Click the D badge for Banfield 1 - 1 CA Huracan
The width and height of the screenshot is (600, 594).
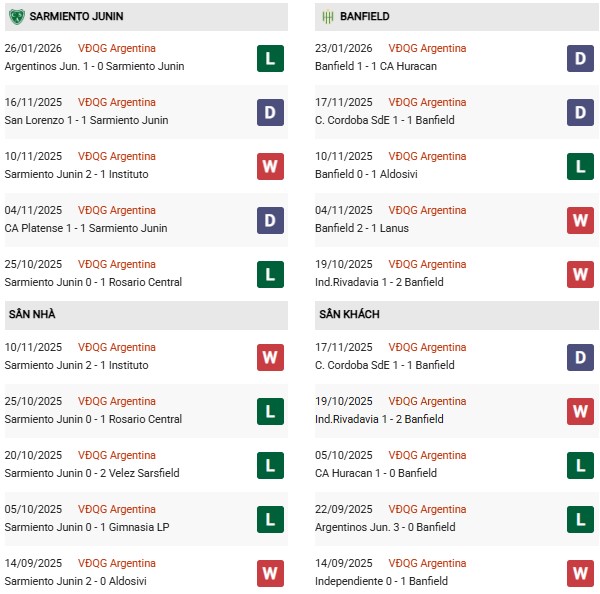tap(581, 58)
